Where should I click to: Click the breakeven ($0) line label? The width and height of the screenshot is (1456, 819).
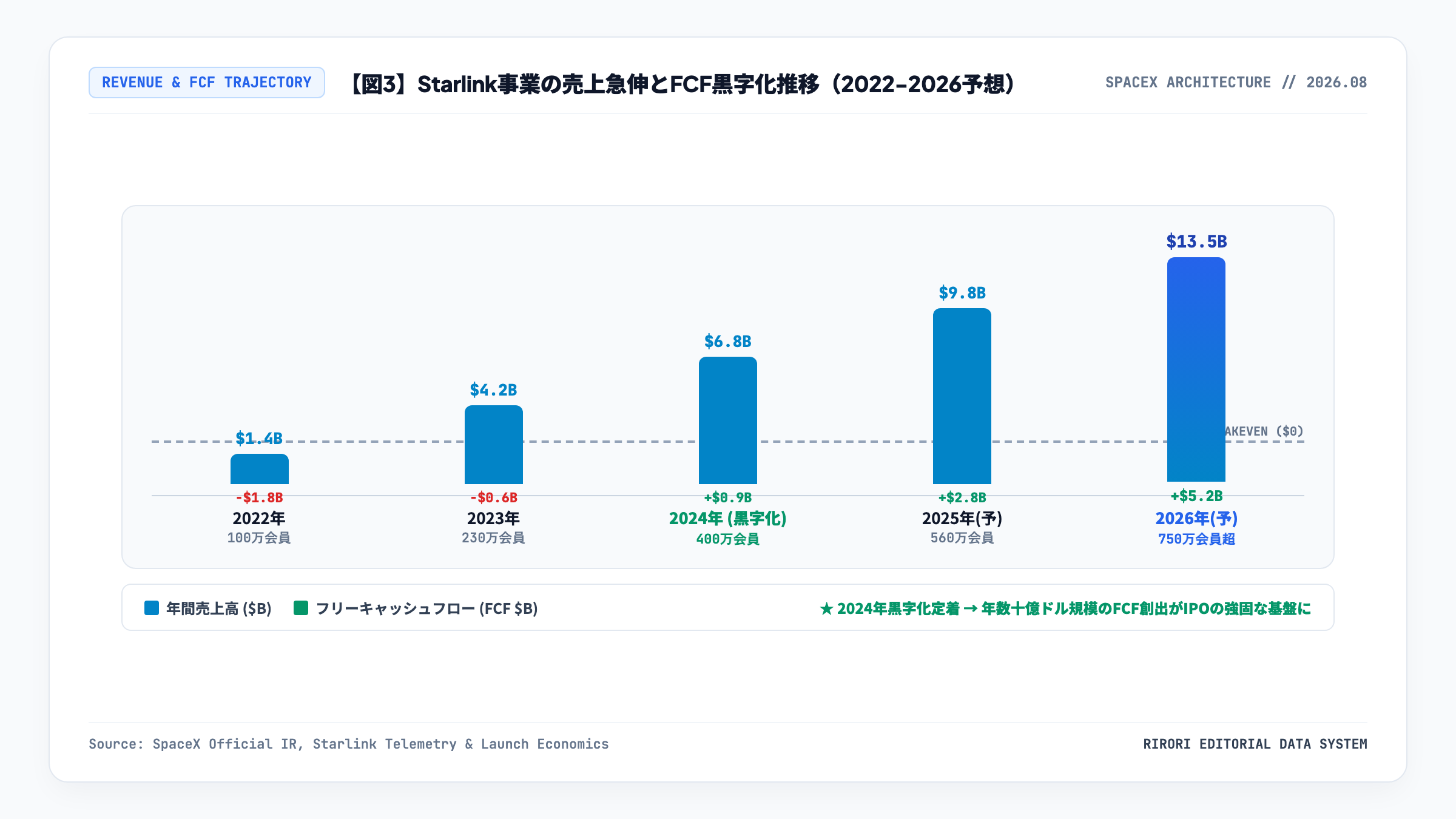coord(1264,431)
